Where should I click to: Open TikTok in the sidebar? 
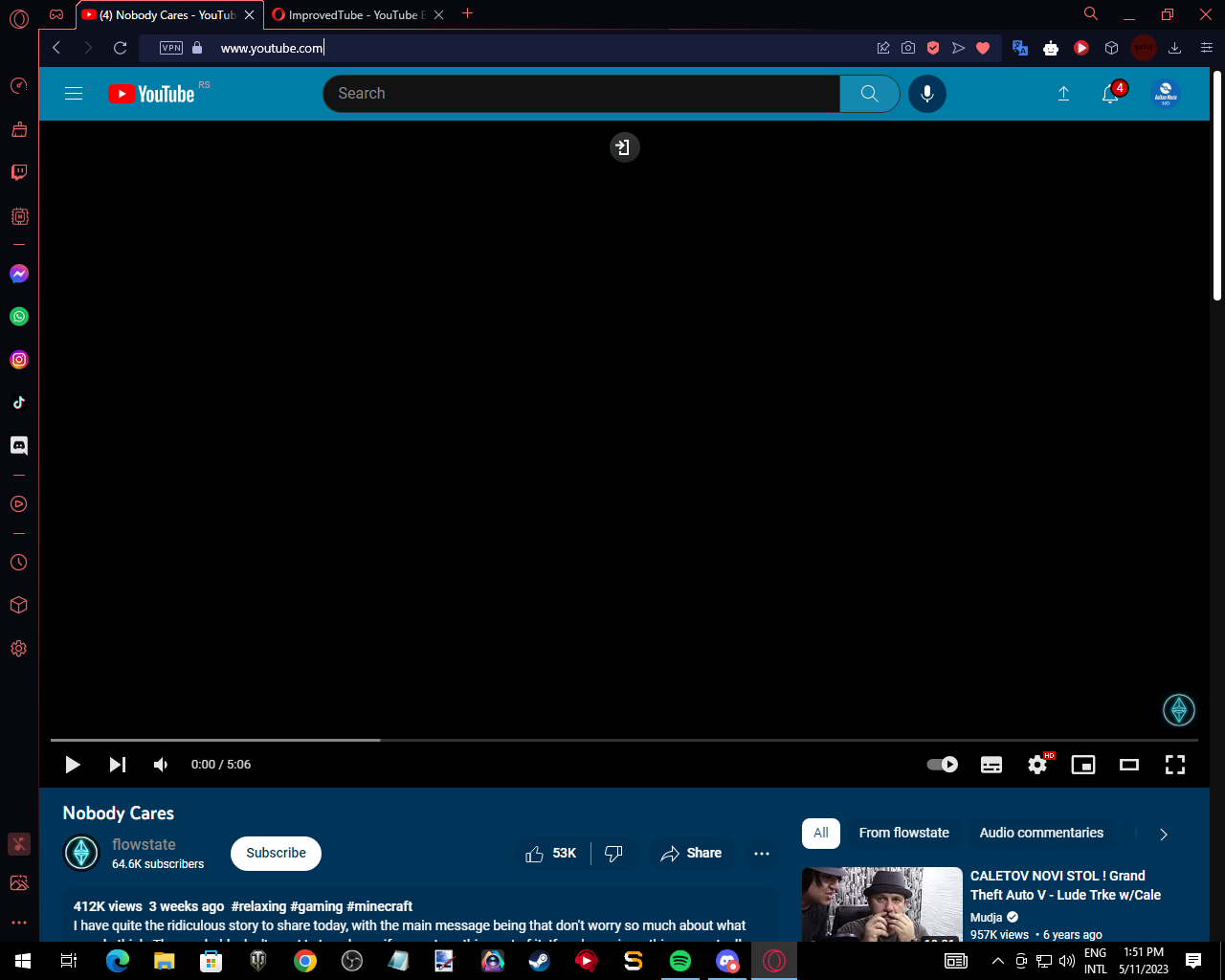(x=19, y=403)
